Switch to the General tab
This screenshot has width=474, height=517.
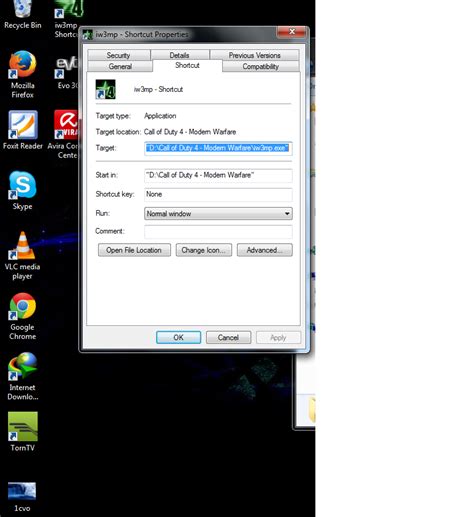tap(120, 66)
